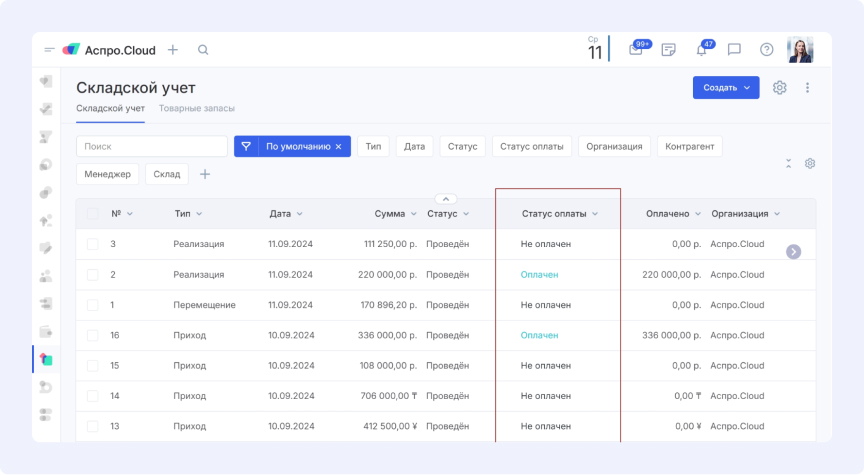Image resolution: width=864 pixels, height=475 pixels.
Task: Select the Складской учет tab
Action: click(110, 108)
